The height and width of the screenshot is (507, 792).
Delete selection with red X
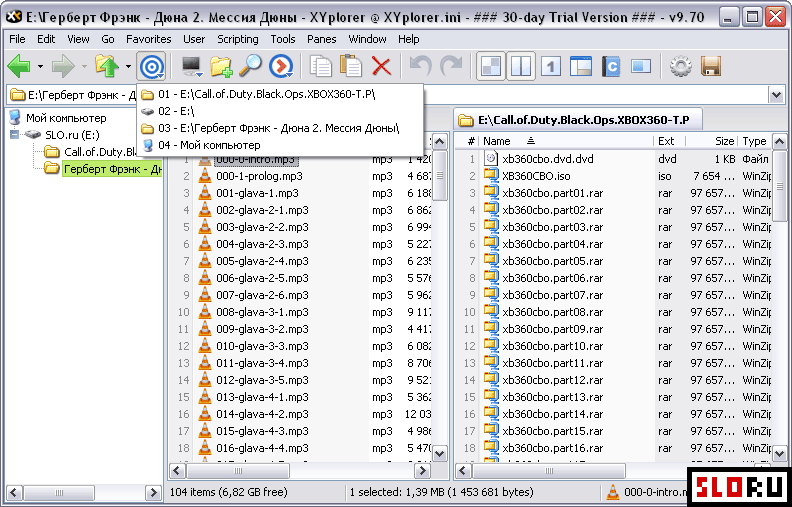click(381, 67)
